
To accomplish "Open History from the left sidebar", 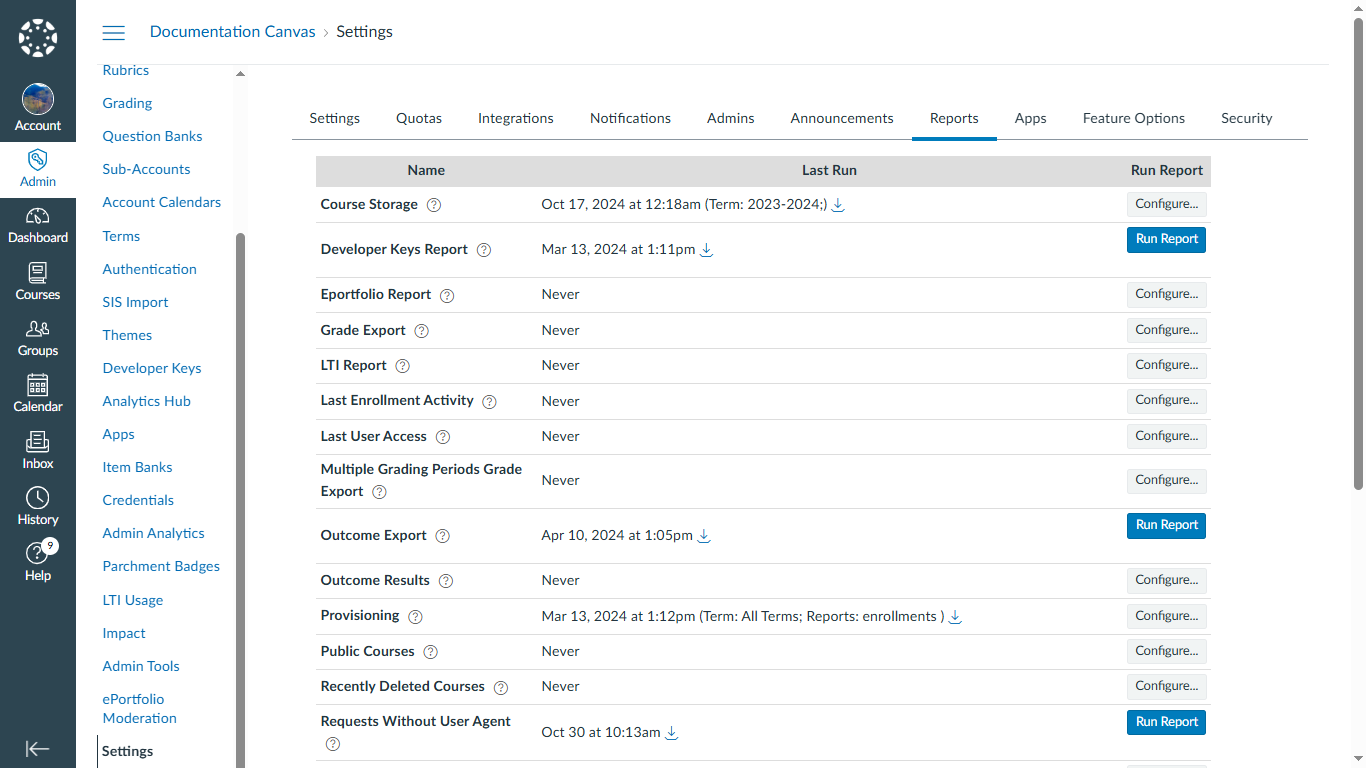I will (38, 505).
